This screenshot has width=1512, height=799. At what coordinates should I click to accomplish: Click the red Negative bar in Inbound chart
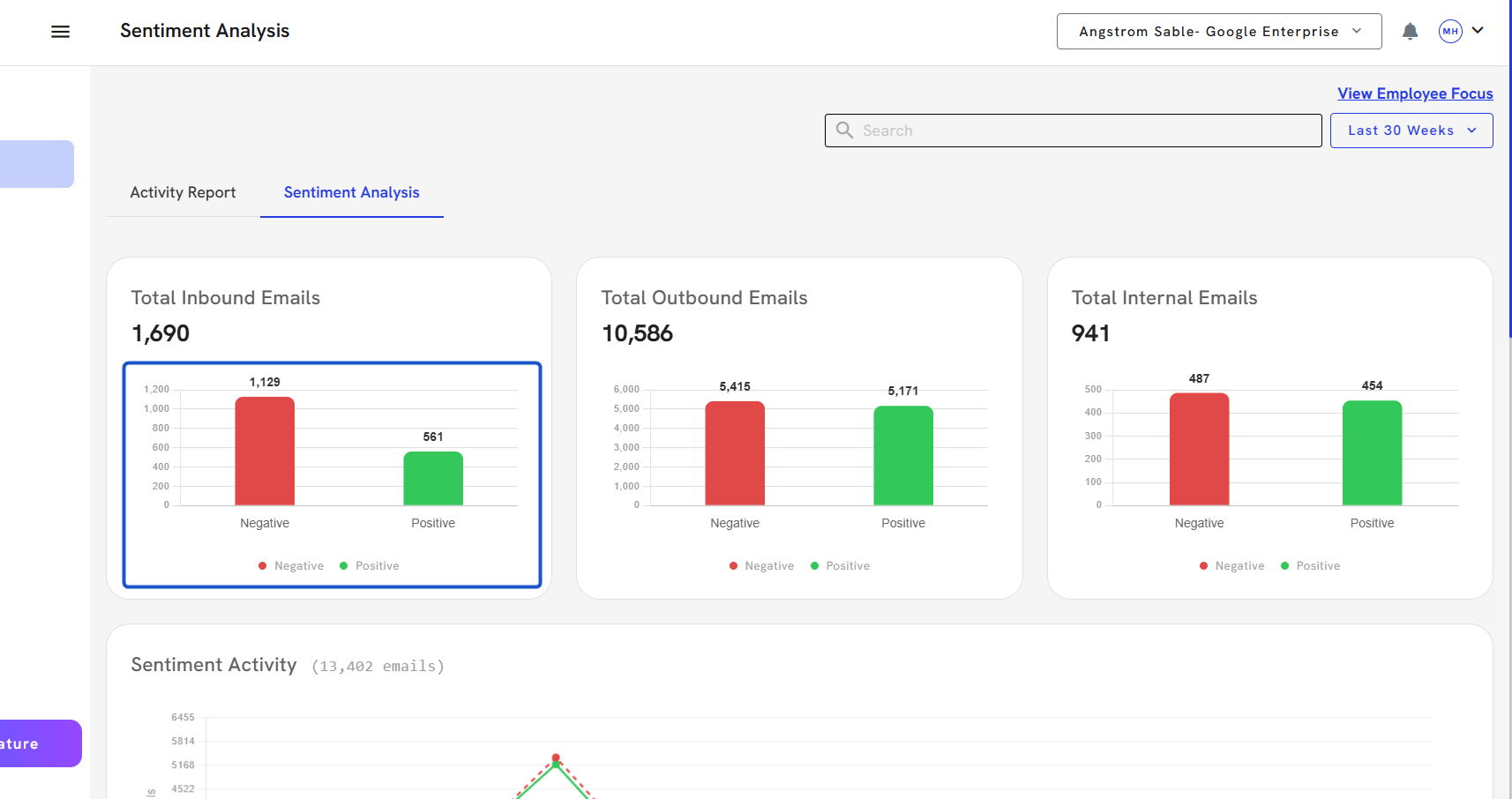click(265, 451)
